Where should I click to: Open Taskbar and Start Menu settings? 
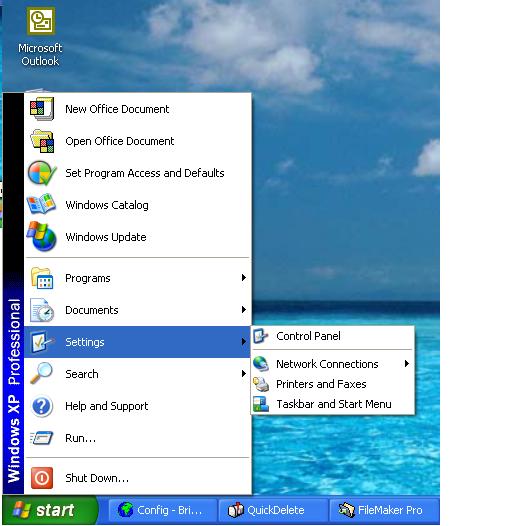(332, 404)
